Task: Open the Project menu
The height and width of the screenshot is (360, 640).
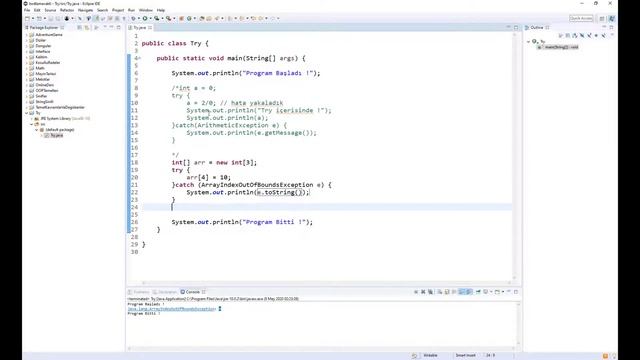Action: [x=118, y=10]
